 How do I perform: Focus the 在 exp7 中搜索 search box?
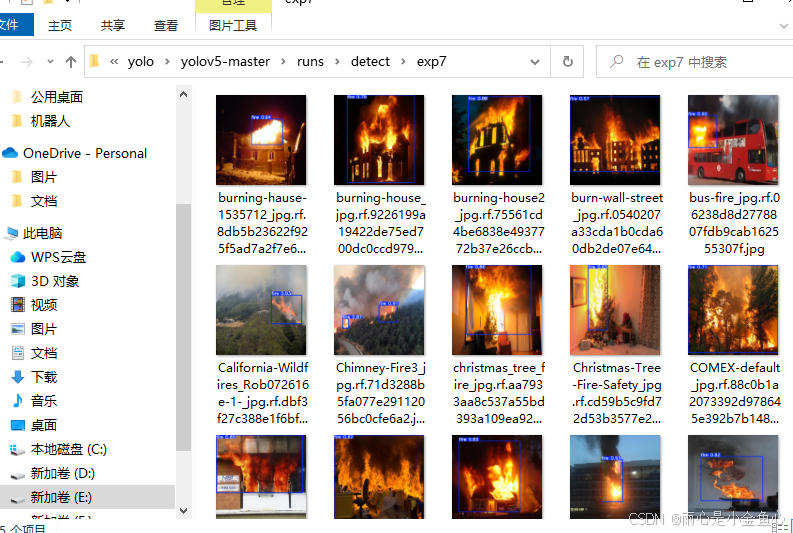coord(694,62)
